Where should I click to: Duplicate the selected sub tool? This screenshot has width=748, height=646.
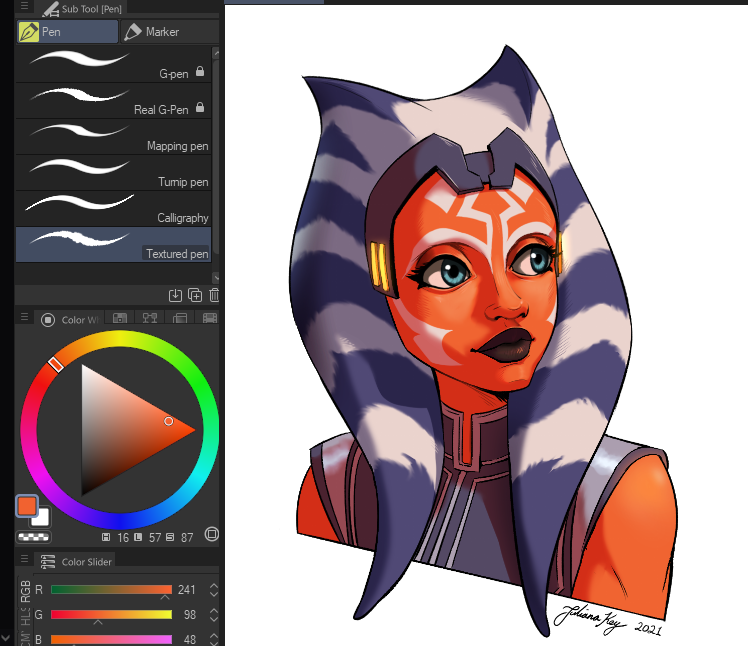coord(195,295)
